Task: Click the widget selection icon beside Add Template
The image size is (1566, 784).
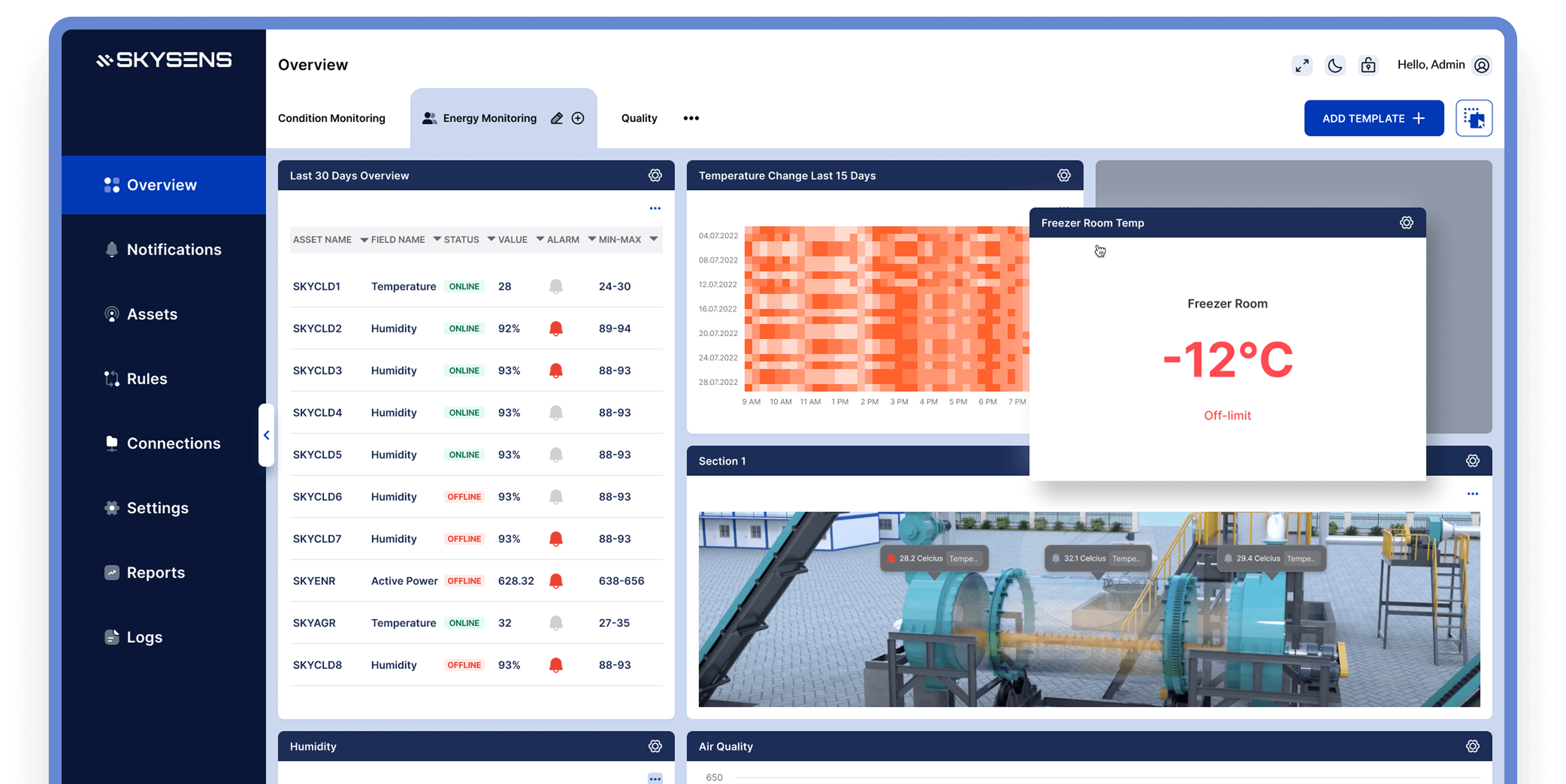Action: 1474,118
